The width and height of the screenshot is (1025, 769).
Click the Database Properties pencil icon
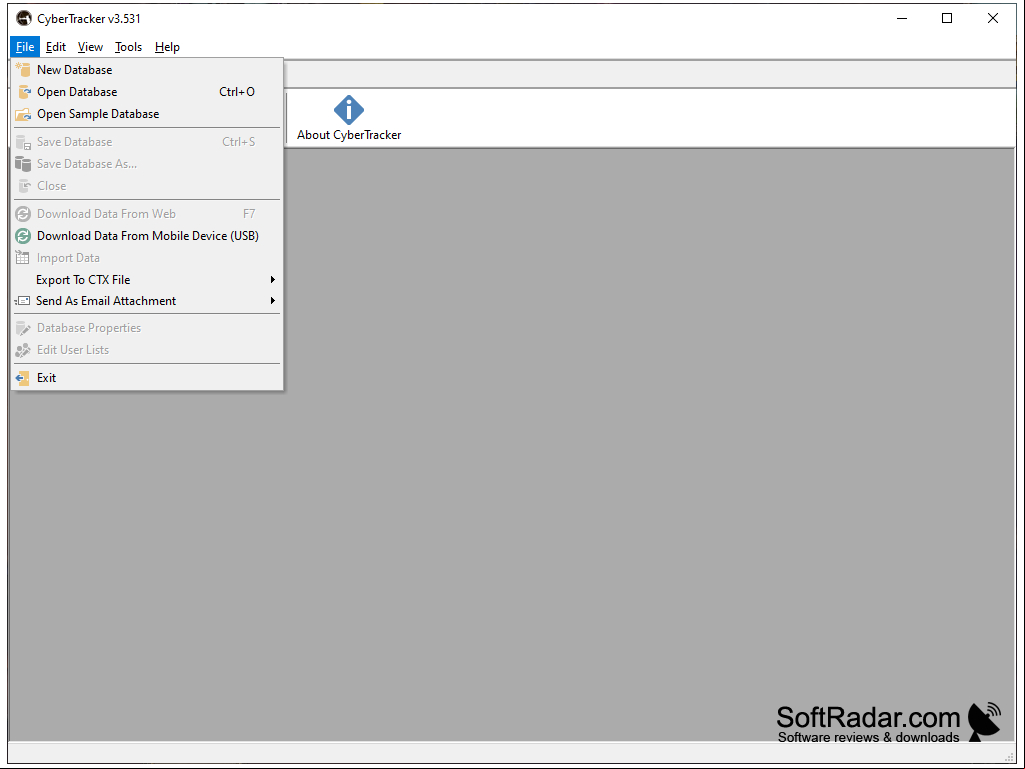click(24, 328)
